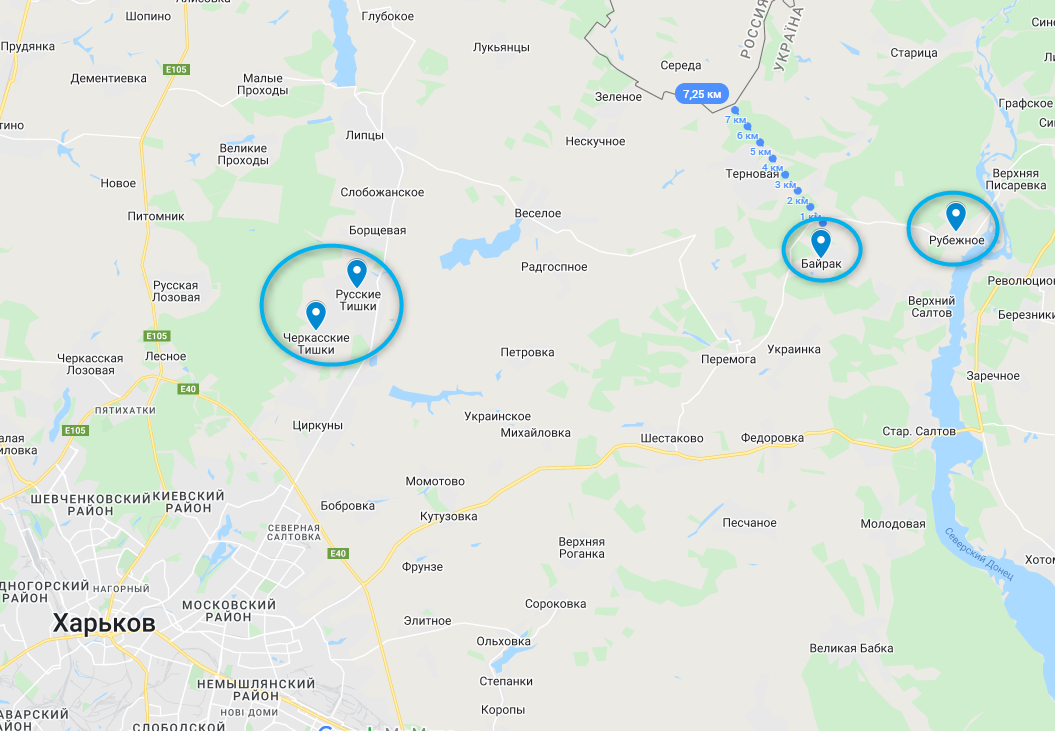This screenshot has height=731, width=1055.
Task: Select the Байрак location pin
Action: pyautogui.click(x=821, y=243)
